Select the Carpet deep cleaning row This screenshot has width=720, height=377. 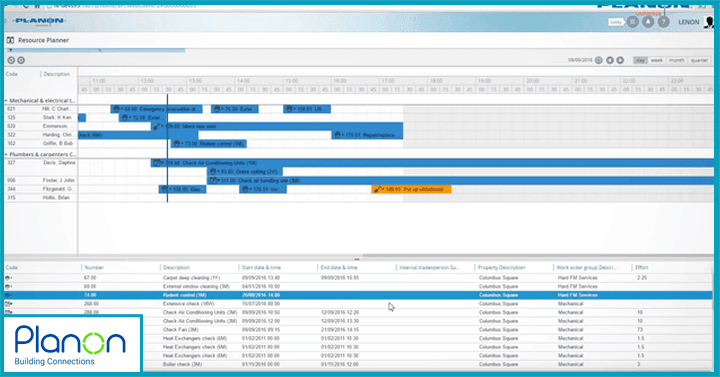358,278
